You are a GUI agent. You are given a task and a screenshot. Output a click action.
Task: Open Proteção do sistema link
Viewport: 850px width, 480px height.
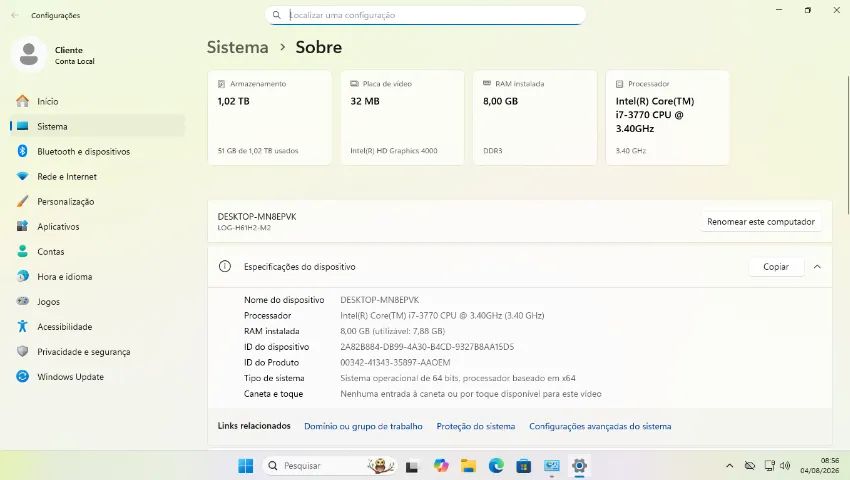(476, 426)
